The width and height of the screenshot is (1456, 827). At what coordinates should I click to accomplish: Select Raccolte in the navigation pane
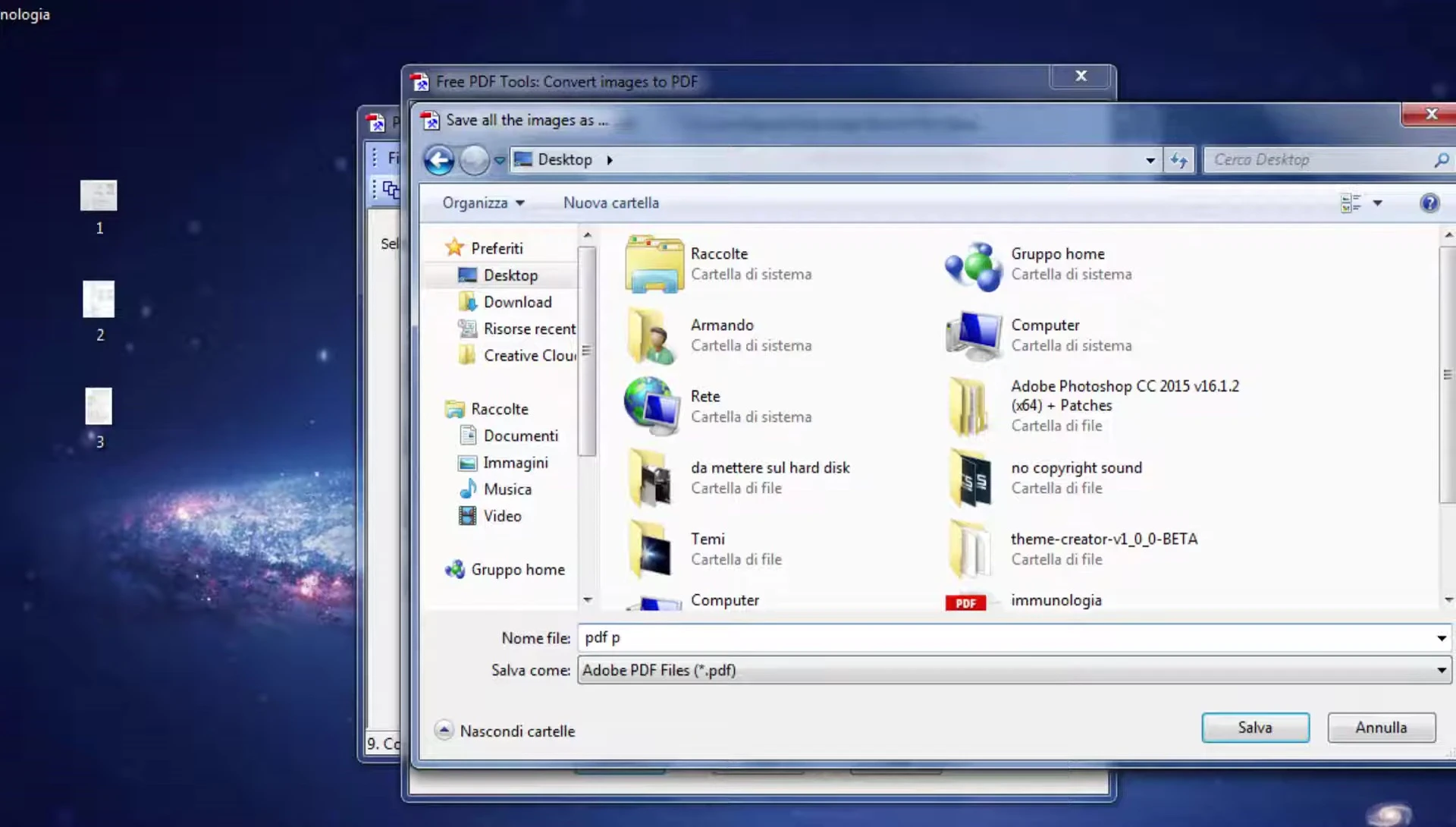[x=499, y=409]
